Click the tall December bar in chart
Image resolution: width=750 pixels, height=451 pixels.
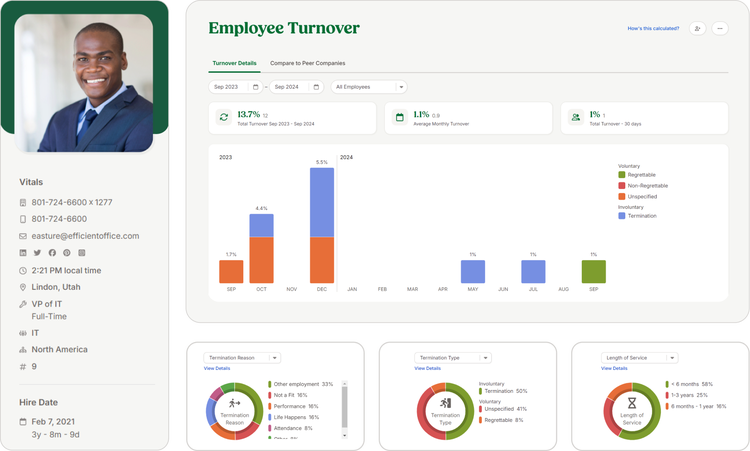click(x=321, y=225)
